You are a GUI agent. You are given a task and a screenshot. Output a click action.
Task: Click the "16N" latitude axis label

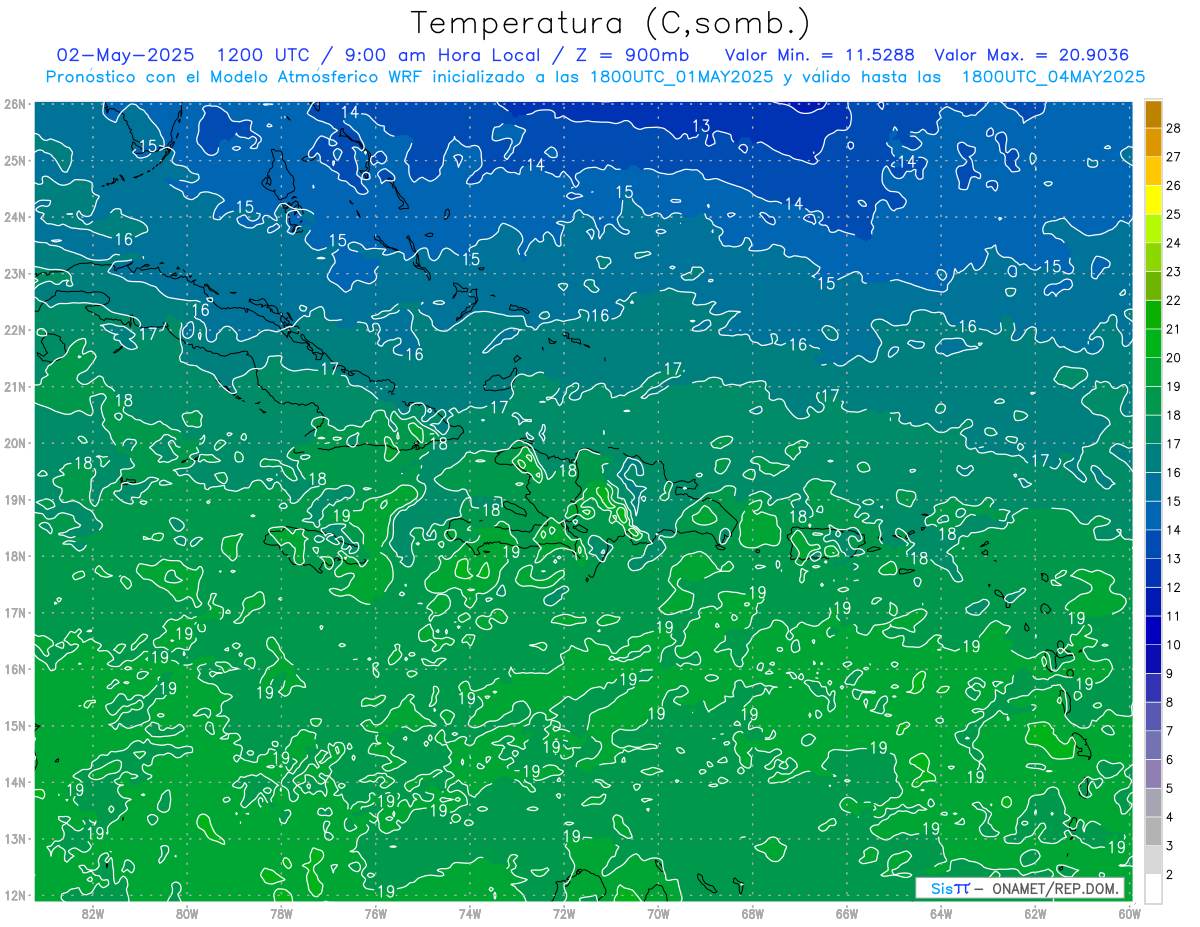point(15,669)
